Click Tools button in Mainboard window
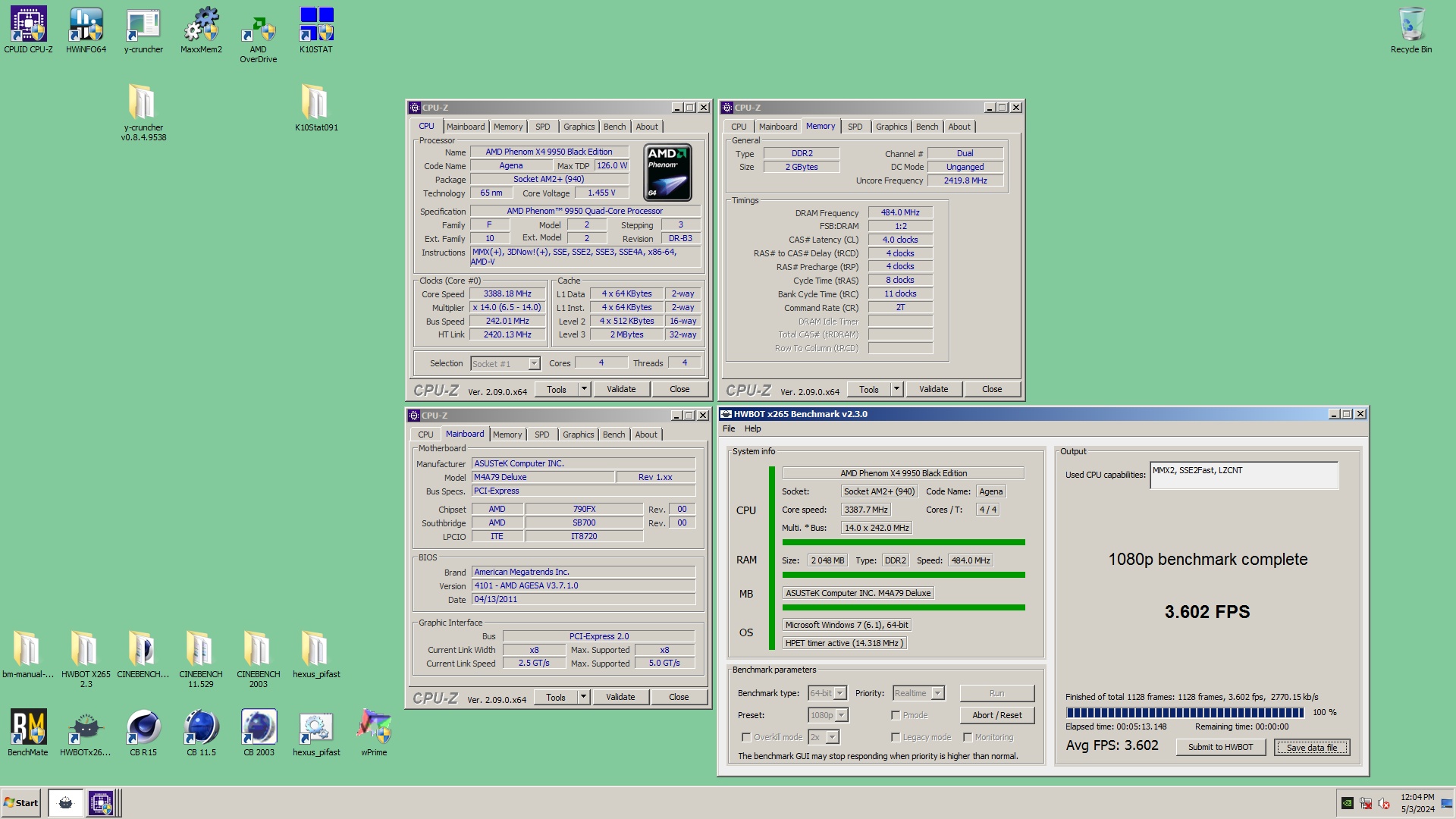The image size is (1456, 819). coord(556,697)
